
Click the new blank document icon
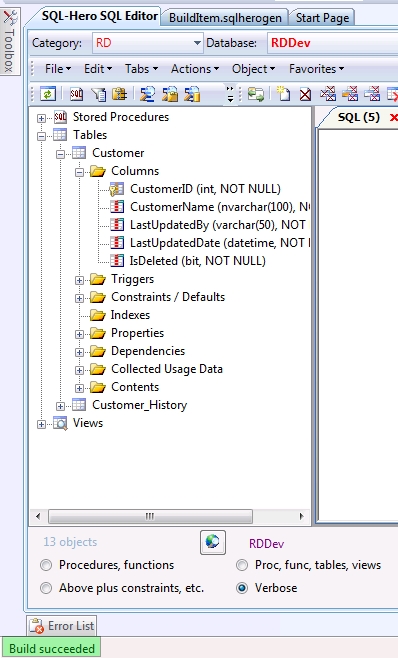tap(283, 94)
